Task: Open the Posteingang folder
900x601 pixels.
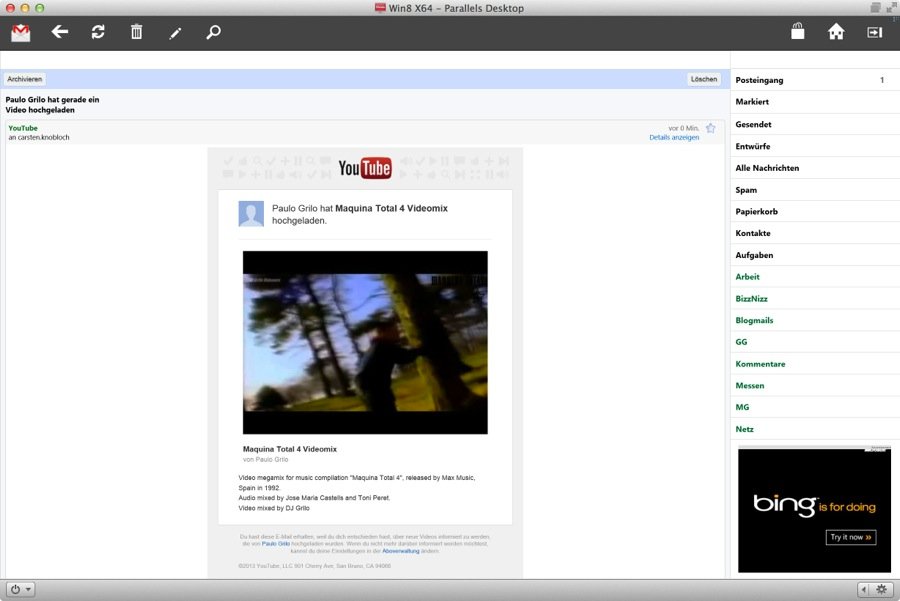Action: pos(815,80)
